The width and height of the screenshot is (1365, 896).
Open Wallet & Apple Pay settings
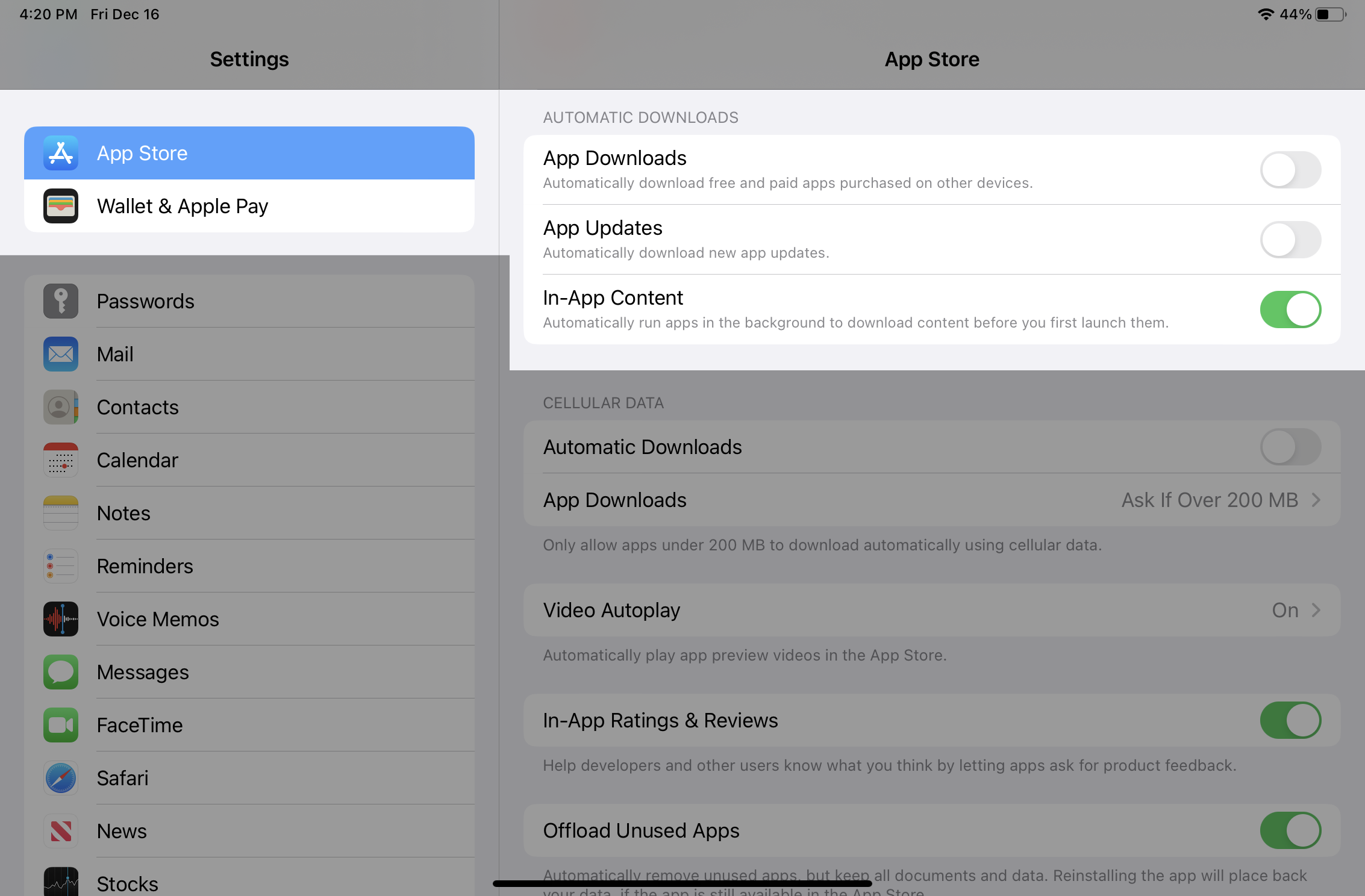[249, 206]
